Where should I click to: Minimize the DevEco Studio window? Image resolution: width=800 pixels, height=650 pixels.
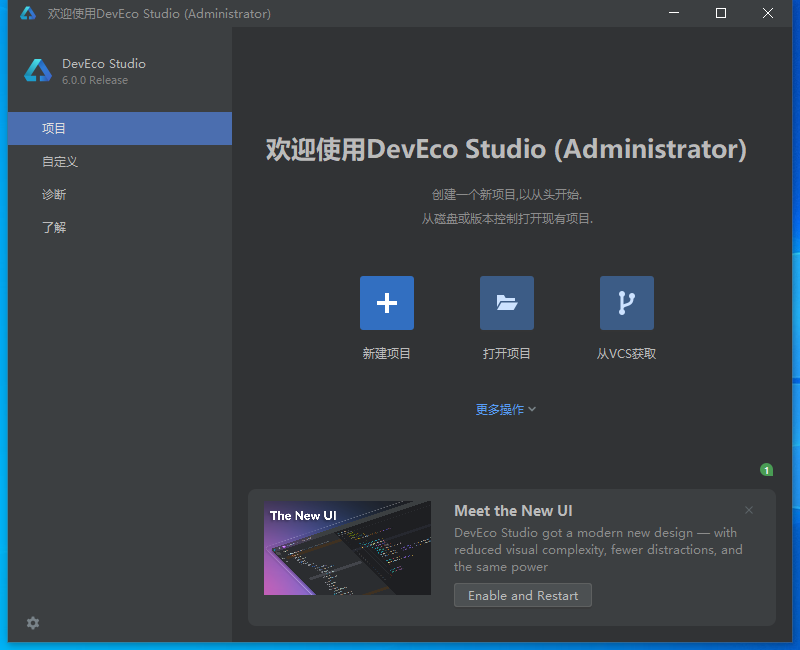pos(674,13)
